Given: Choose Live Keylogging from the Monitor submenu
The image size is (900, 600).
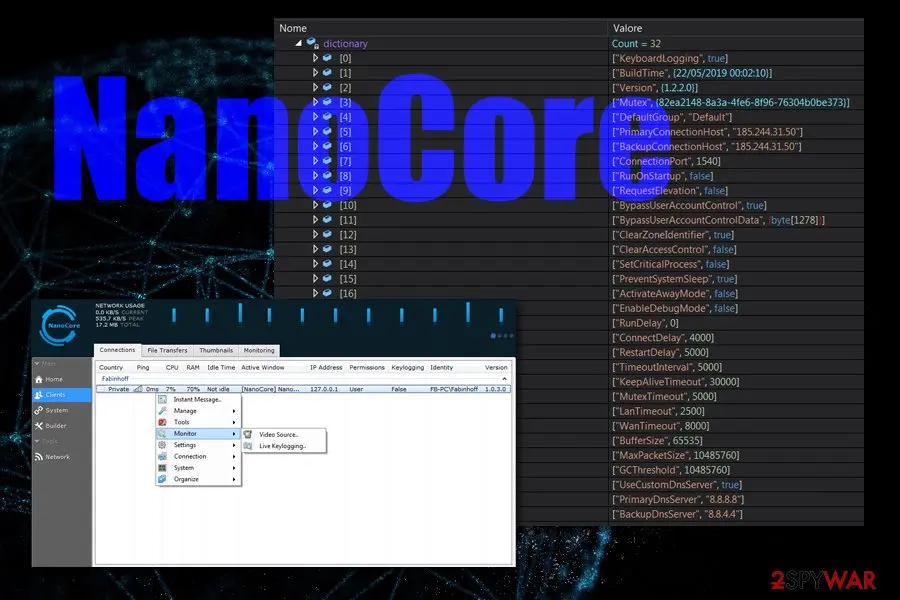Looking at the screenshot, I should point(284,446).
